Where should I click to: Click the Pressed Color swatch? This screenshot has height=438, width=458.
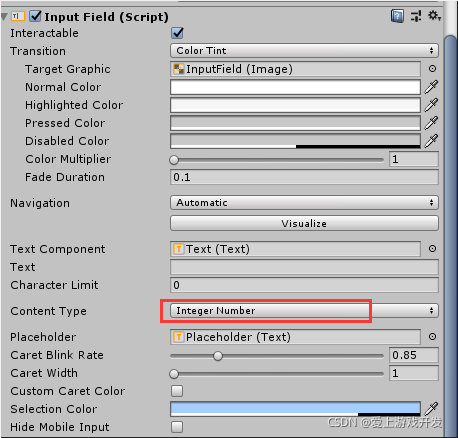click(295, 123)
